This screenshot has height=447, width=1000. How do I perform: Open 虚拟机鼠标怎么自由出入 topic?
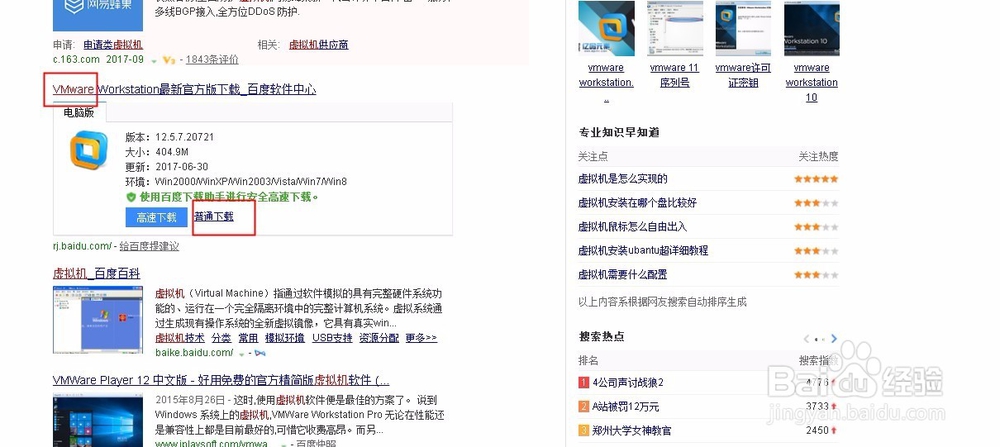(x=633, y=226)
